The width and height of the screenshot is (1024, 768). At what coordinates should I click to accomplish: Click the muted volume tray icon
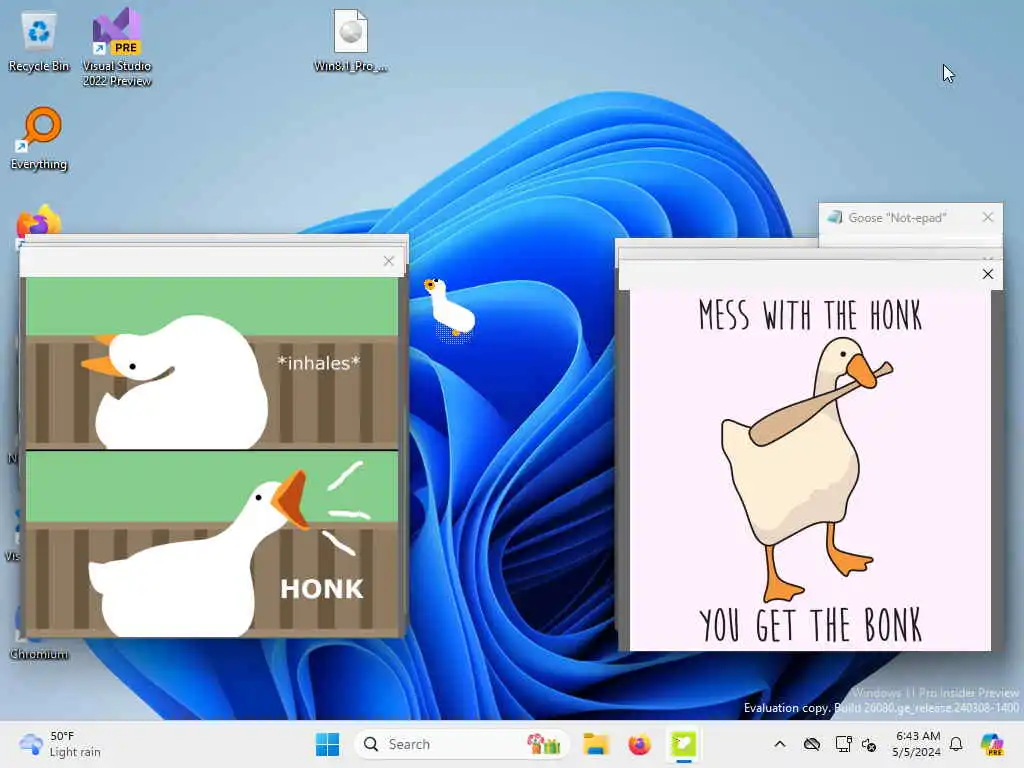pyautogui.click(x=869, y=744)
